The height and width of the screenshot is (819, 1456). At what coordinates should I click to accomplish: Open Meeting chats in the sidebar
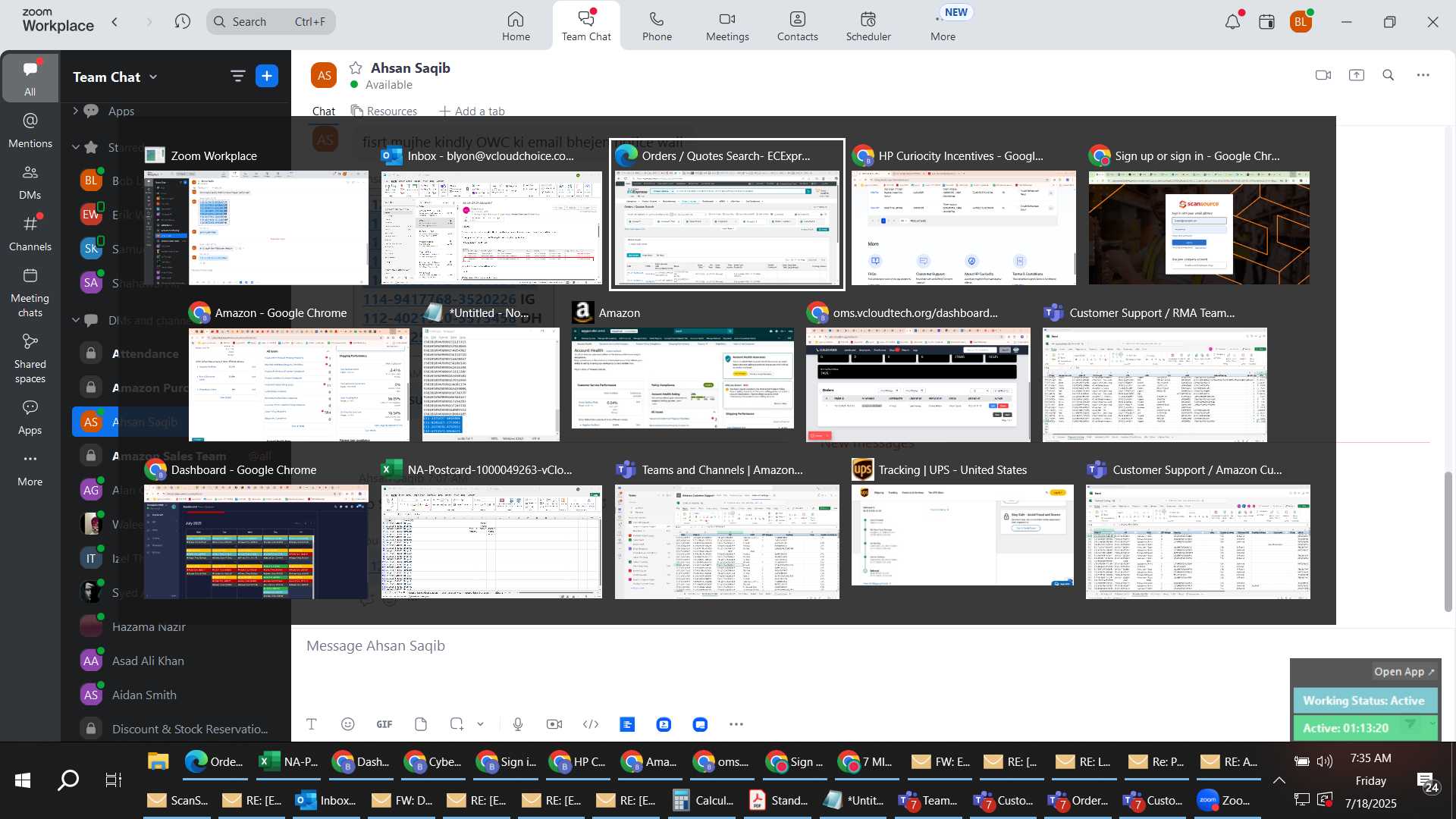click(30, 292)
